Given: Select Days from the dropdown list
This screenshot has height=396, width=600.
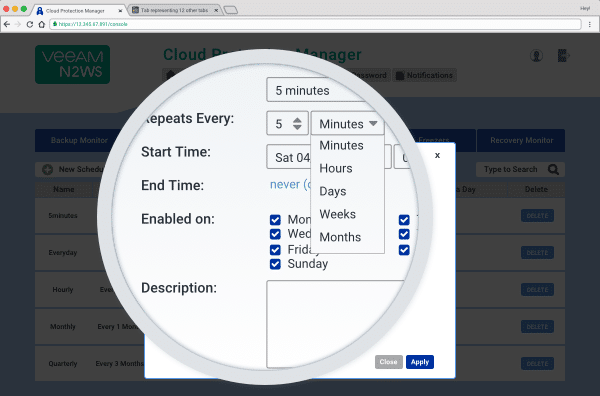Looking at the screenshot, I should click(333, 191).
